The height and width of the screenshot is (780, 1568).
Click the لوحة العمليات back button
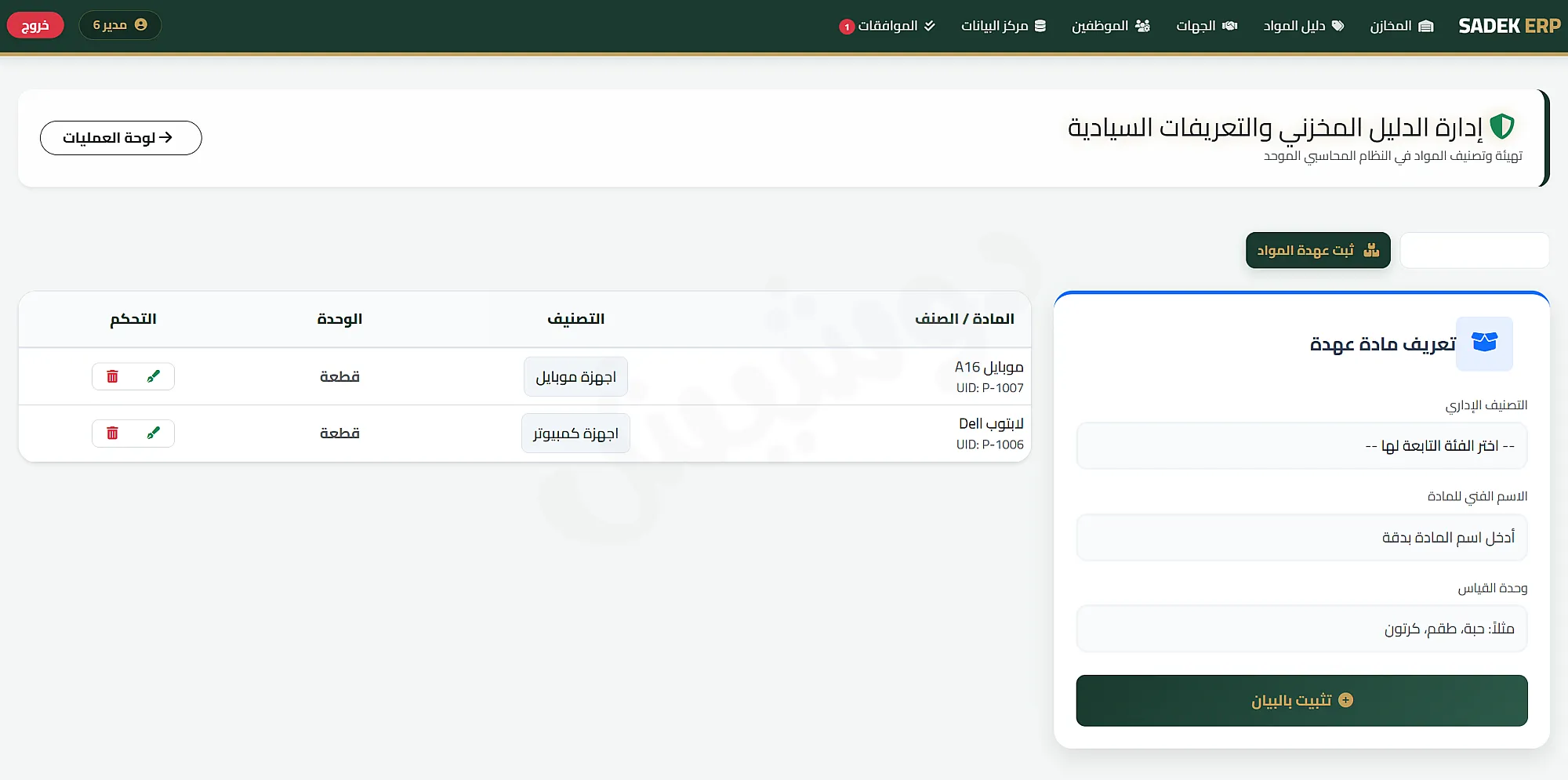click(x=121, y=138)
